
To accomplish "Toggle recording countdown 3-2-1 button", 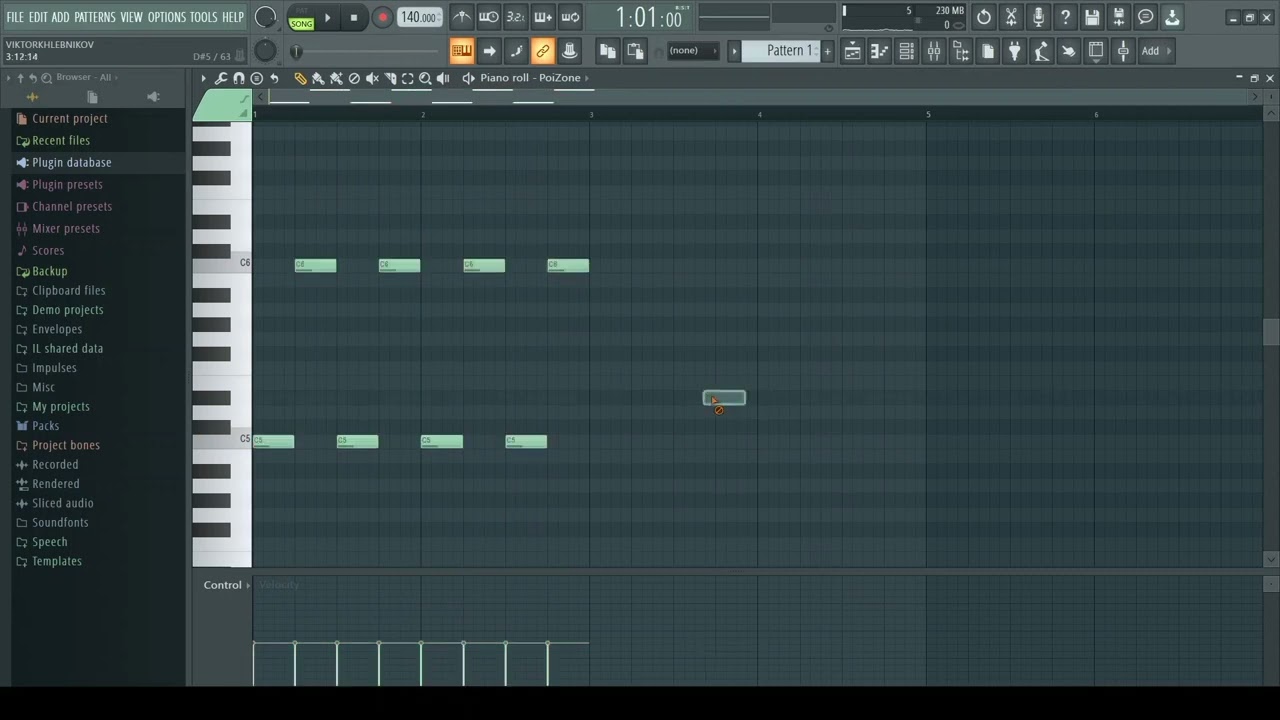I will click(516, 17).
